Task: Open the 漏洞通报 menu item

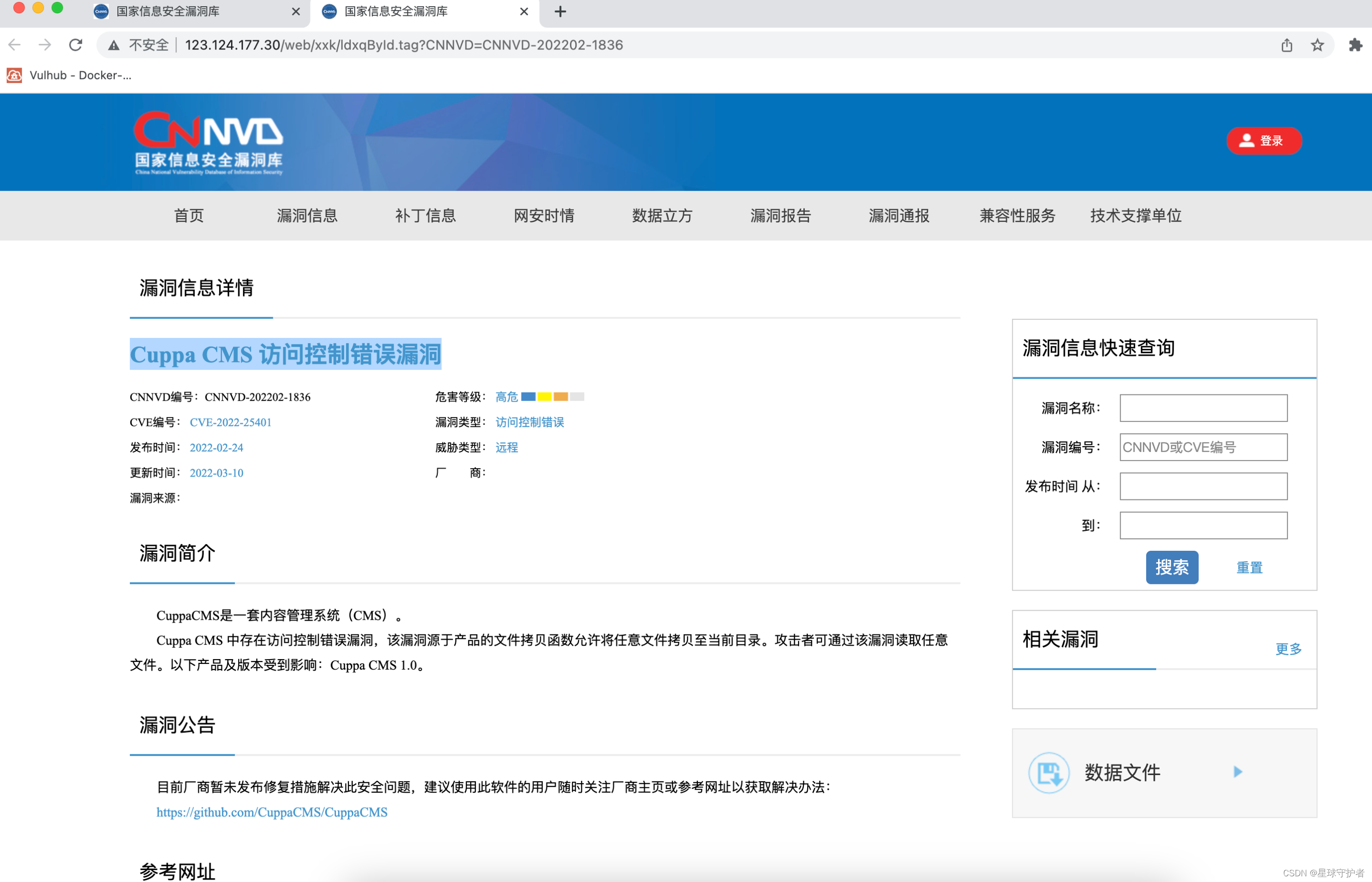Action: tap(899, 216)
